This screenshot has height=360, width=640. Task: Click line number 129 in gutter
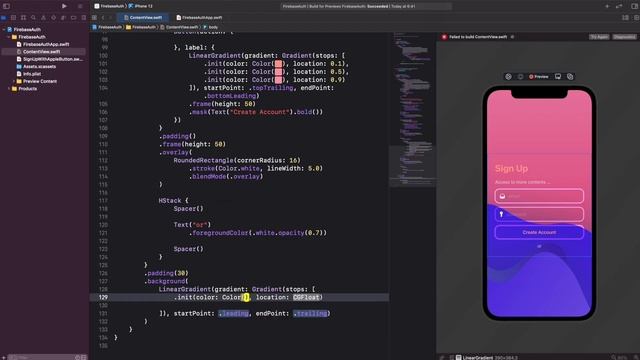(103, 297)
